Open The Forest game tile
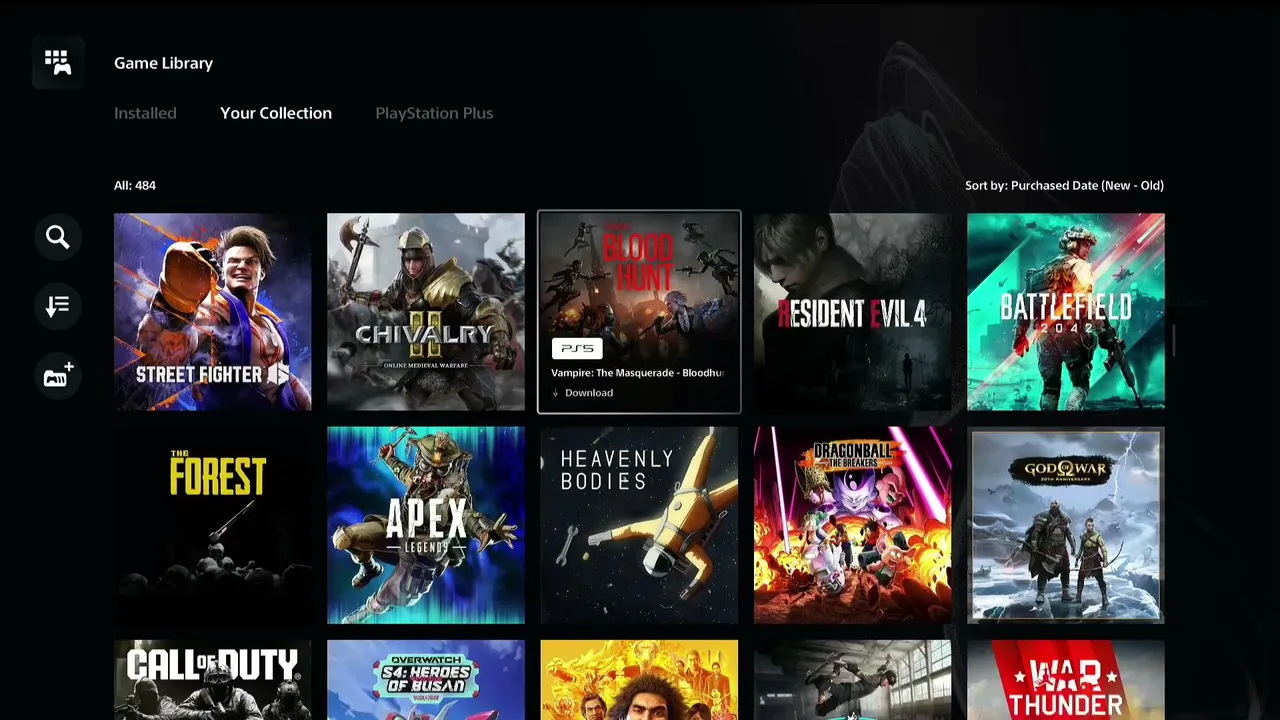The width and height of the screenshot is (1280, 720). (x=213, y=525)
